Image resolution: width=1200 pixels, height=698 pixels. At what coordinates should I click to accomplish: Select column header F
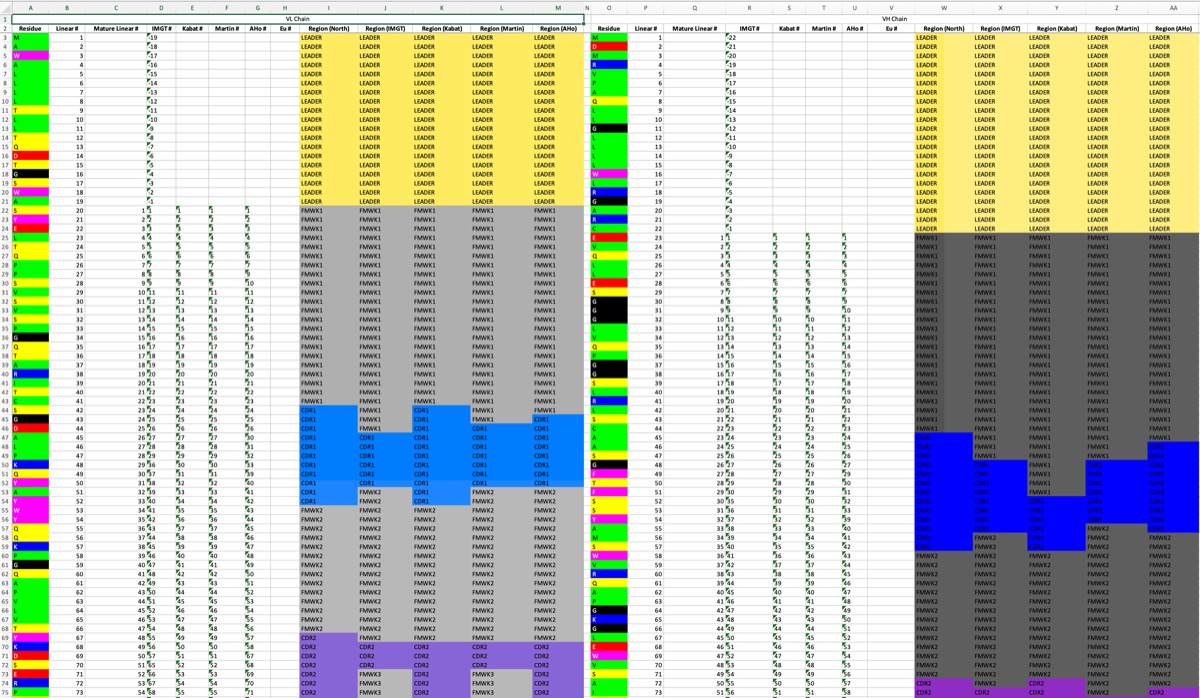(x=225, y=7)
